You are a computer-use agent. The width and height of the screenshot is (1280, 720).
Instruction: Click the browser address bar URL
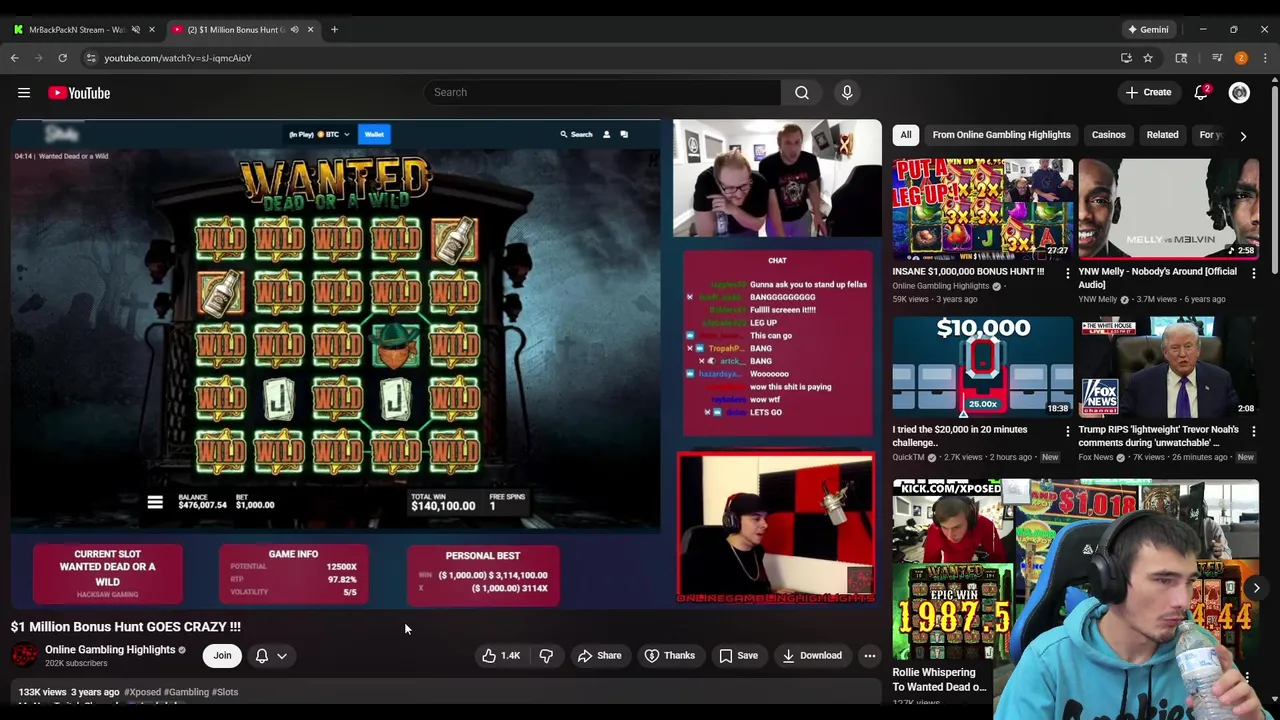[x=178, y=58]
